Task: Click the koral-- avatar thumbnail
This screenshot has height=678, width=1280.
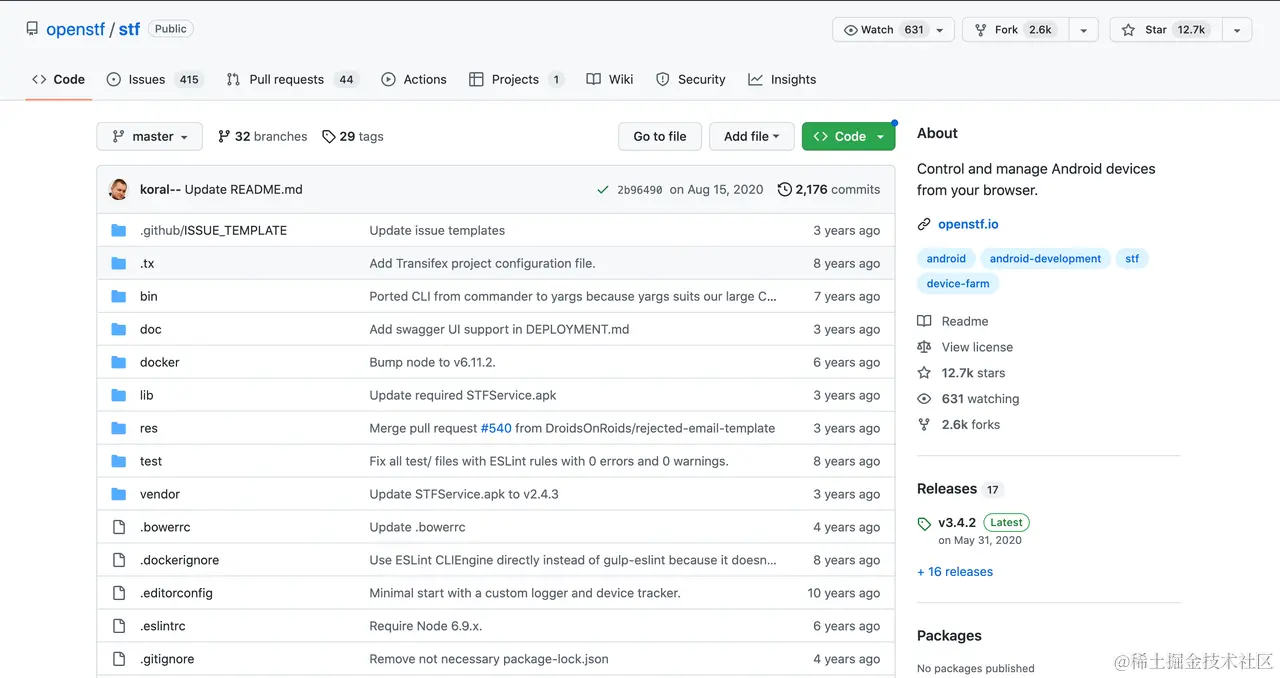Action: pyautogui.click(x=119, y=189)
